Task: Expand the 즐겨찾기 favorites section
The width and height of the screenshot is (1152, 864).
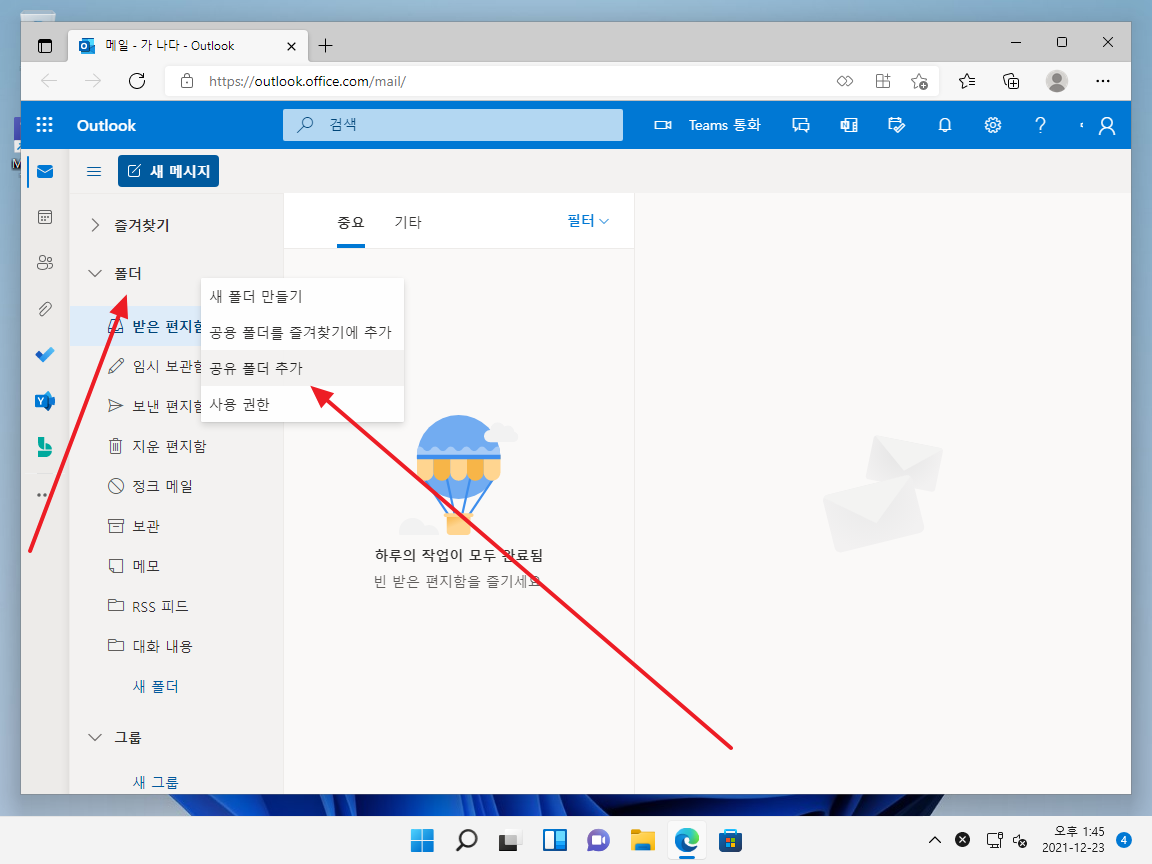Action: click(95, 225)
